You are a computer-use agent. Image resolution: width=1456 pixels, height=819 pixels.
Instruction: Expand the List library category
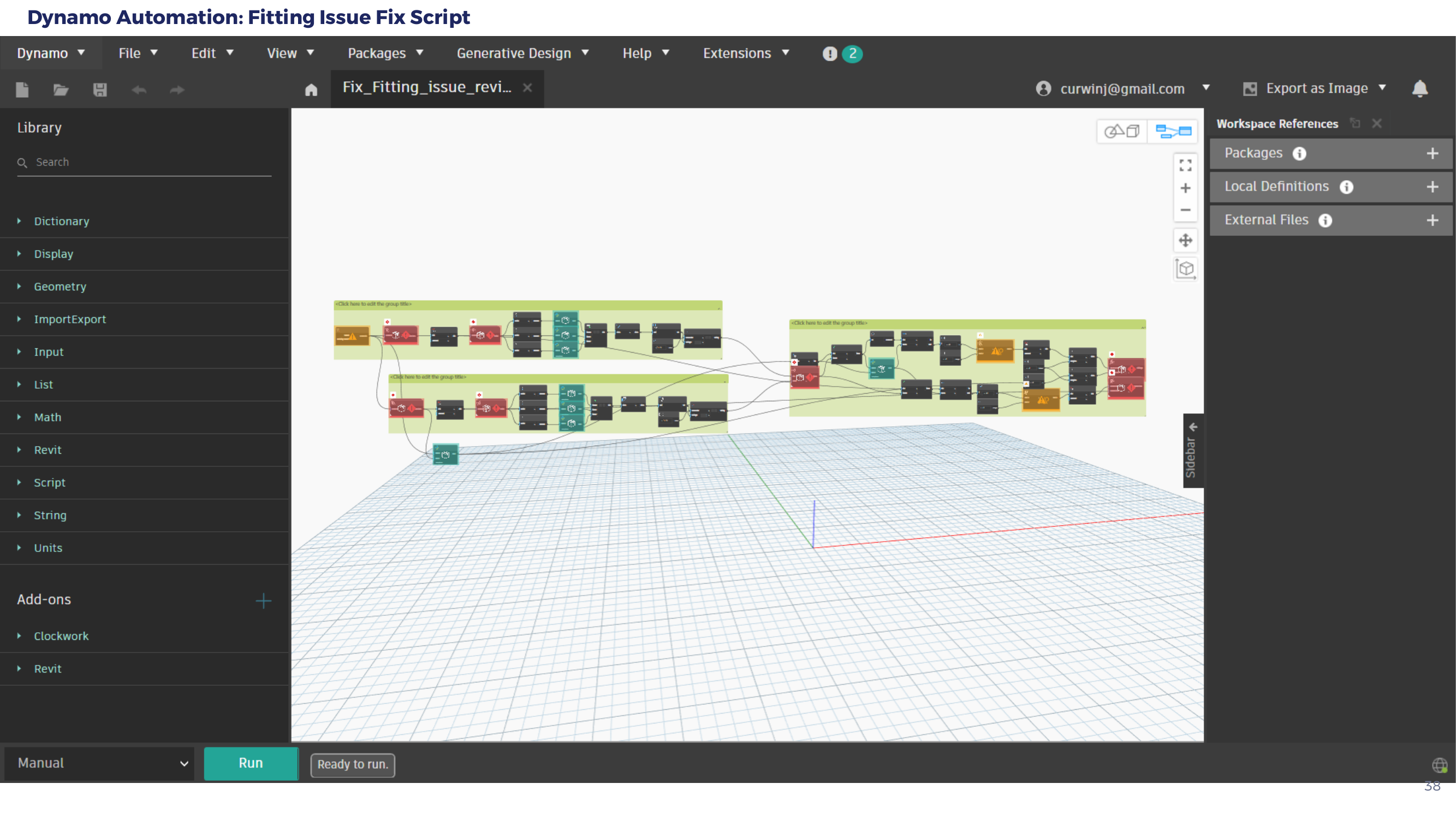(144, 385)
